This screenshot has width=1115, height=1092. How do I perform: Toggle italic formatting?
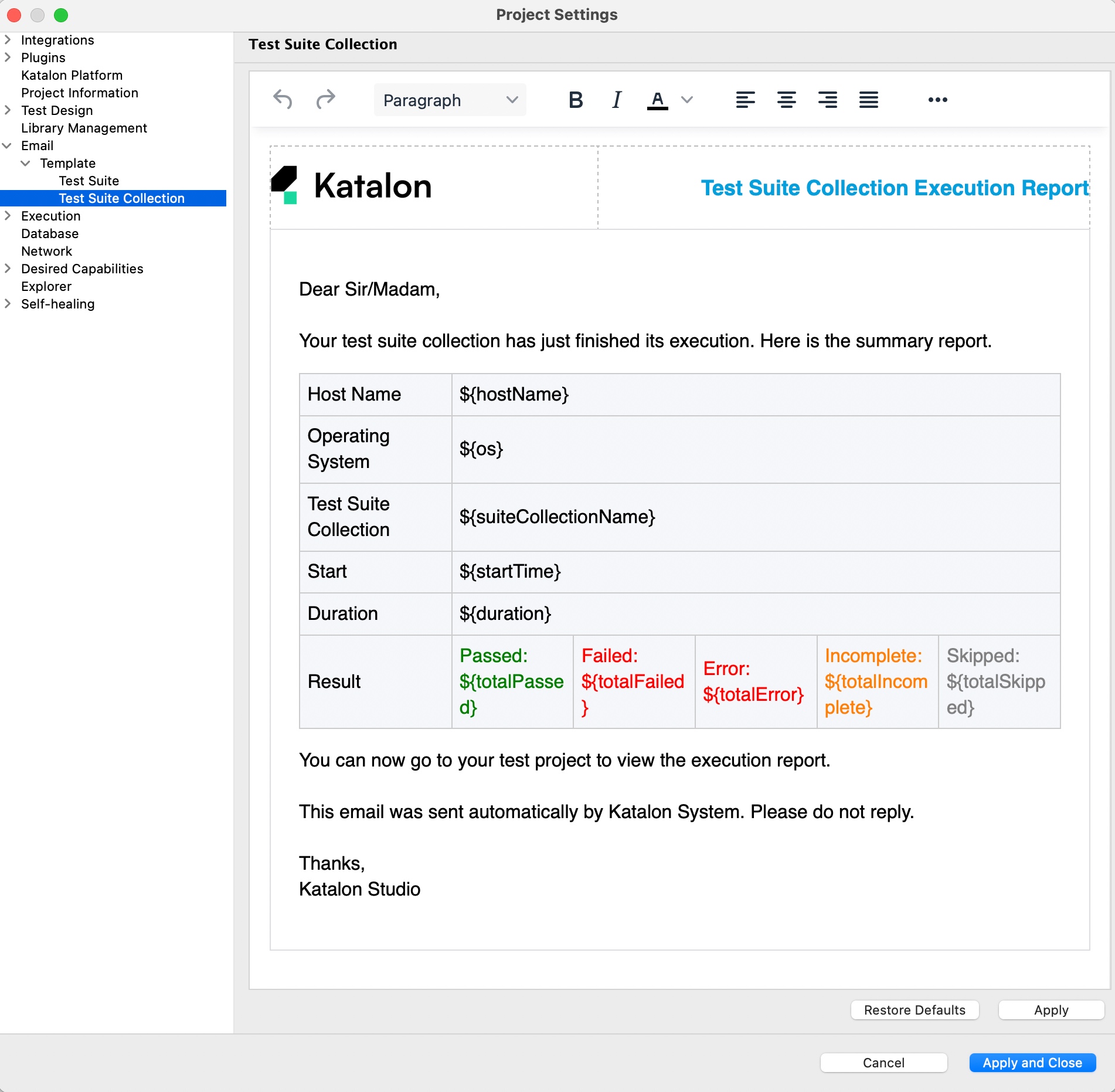pos(616,100)
